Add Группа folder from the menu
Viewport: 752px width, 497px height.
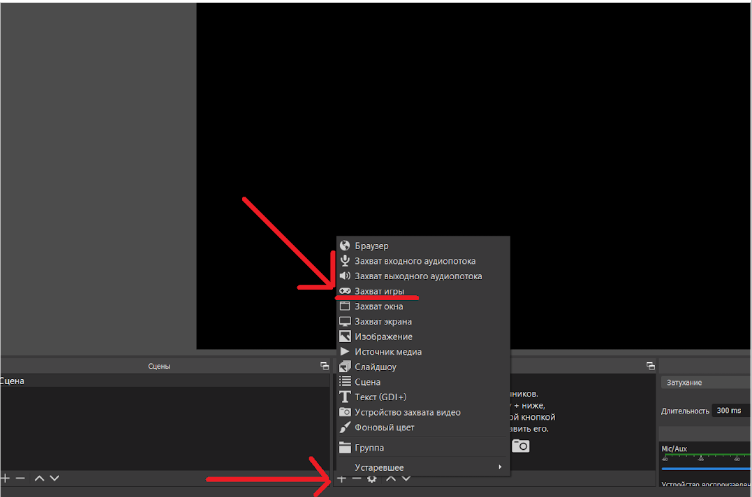[369, 448]
